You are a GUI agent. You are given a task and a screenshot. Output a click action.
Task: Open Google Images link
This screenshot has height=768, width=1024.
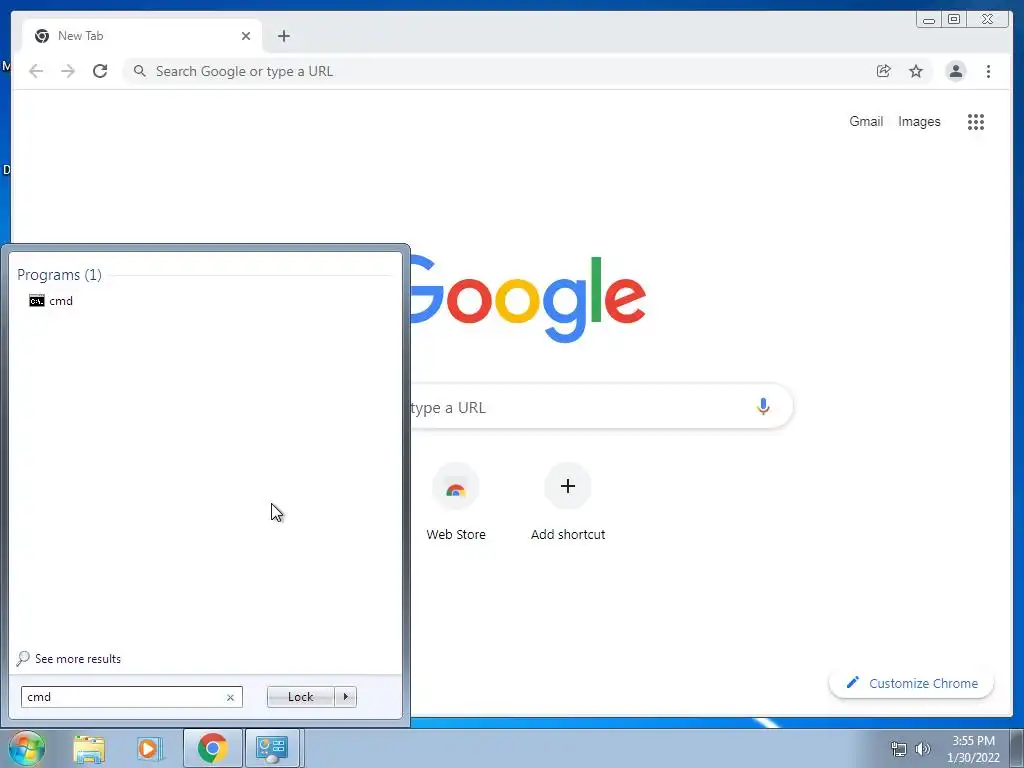(x=919, y=121)
